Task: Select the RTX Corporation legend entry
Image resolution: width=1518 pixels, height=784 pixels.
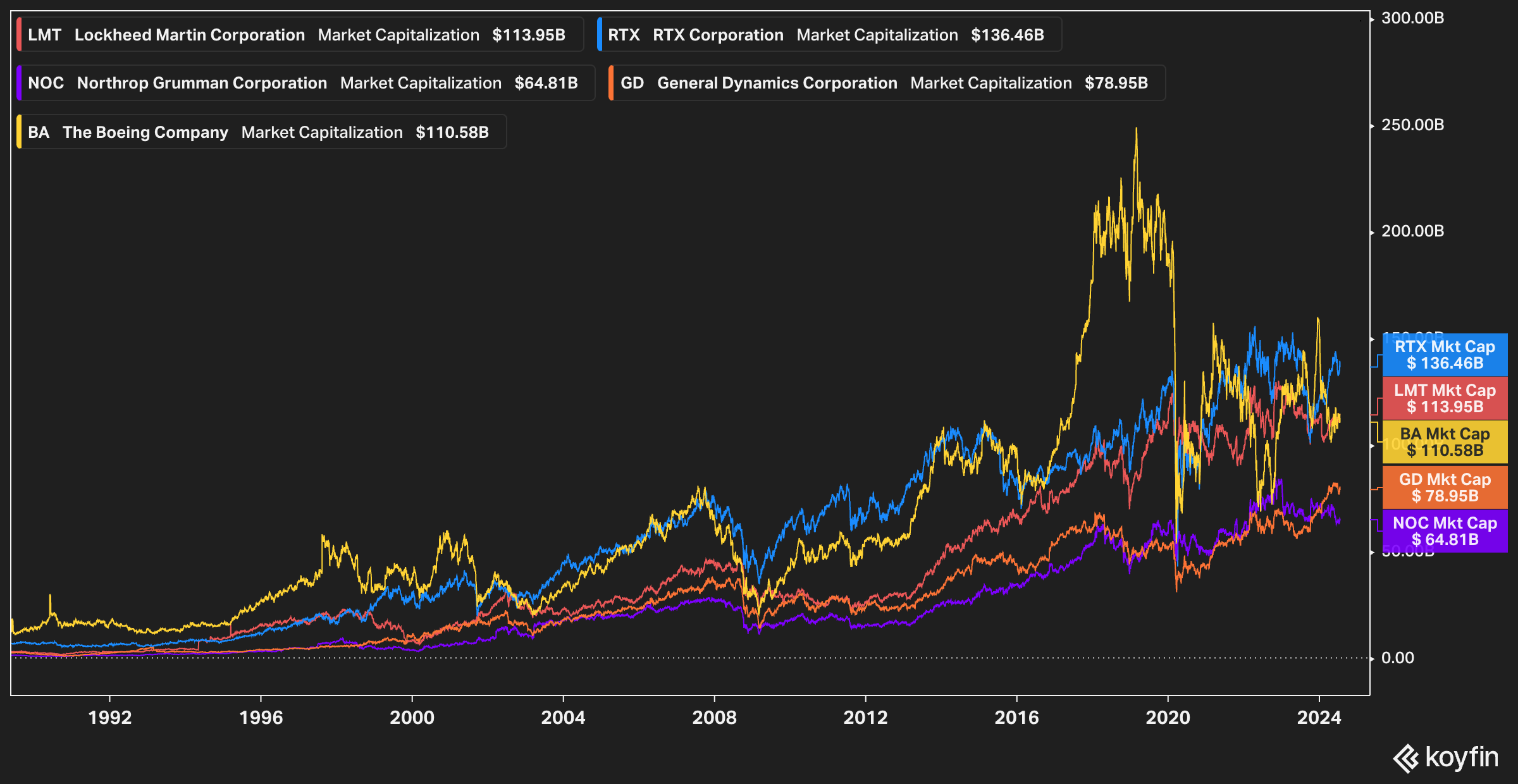Action: pyautogui.click(x=718, y=35)
